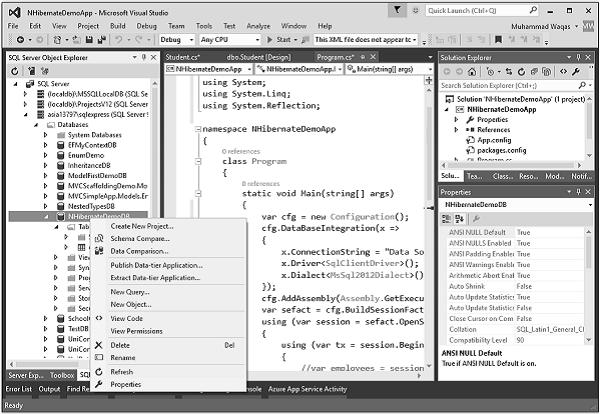Click the Start debugging button
Screen dimensions: 600x414
click(279, 39)
